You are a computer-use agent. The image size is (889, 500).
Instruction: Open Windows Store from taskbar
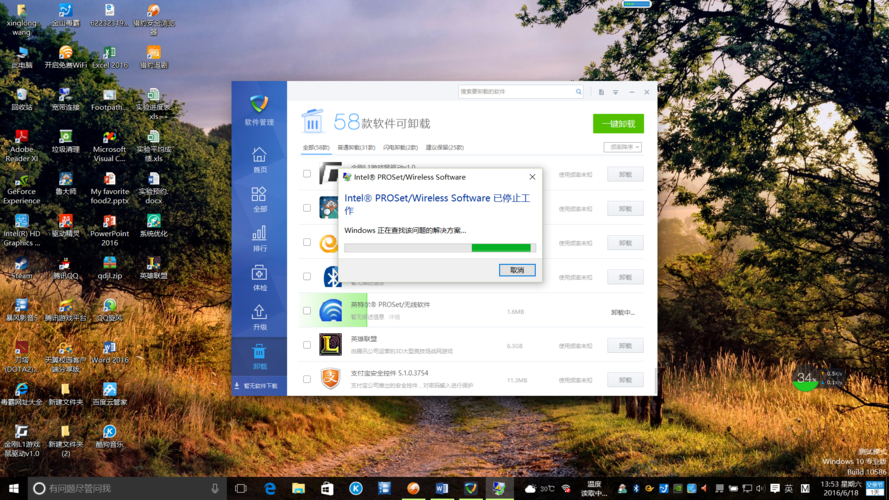tap(327, 488)
